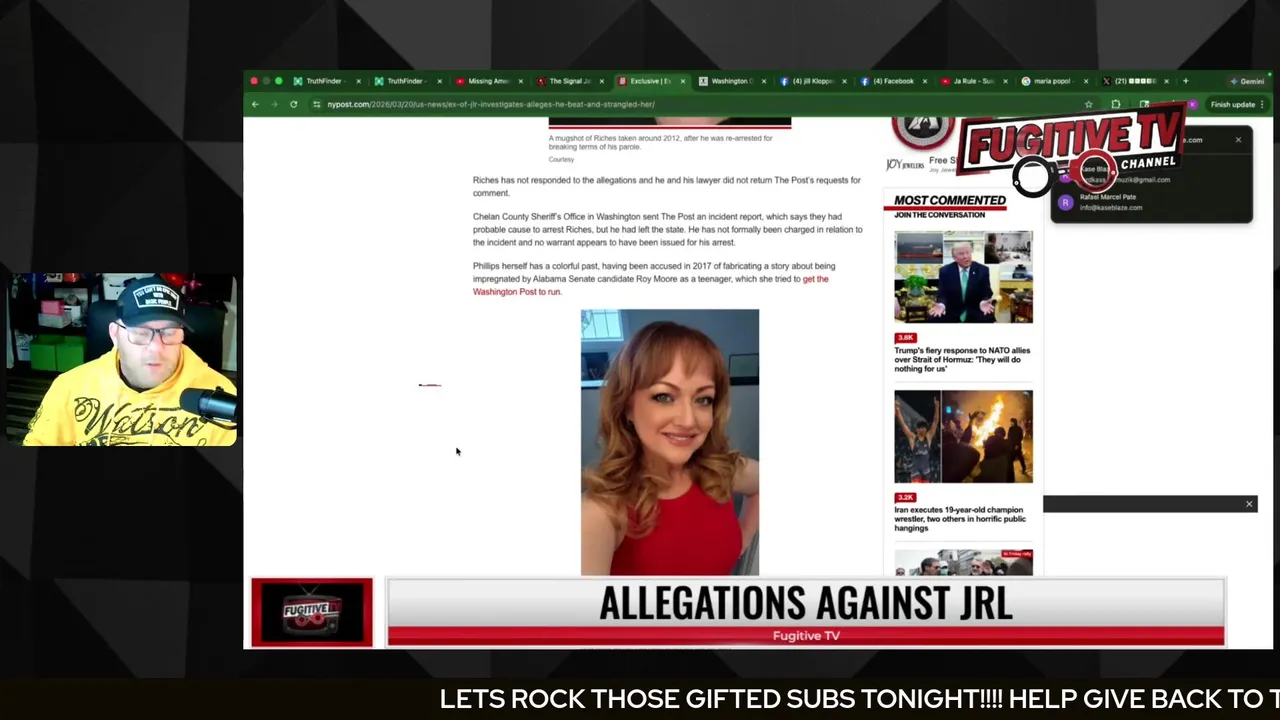Open the browser extensions puzzle icon

(x=1116, y=104)
